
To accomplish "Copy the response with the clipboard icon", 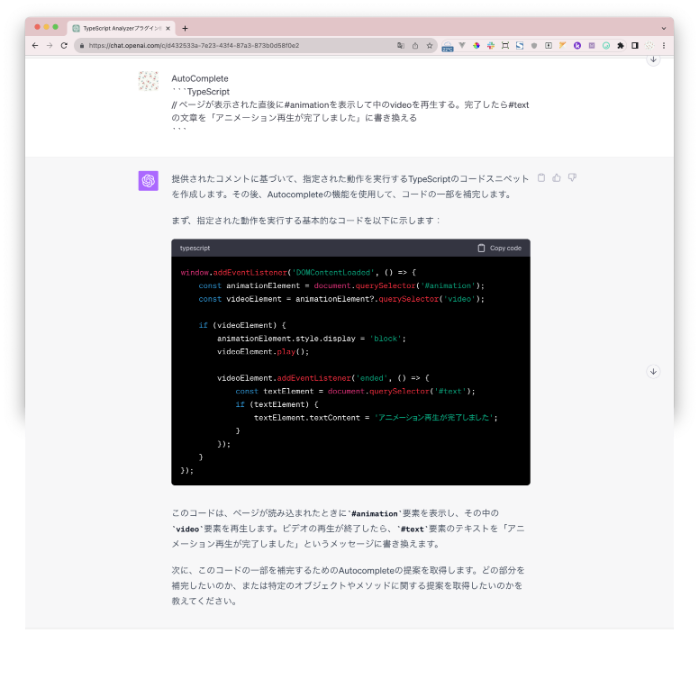I will click(541, 178).
